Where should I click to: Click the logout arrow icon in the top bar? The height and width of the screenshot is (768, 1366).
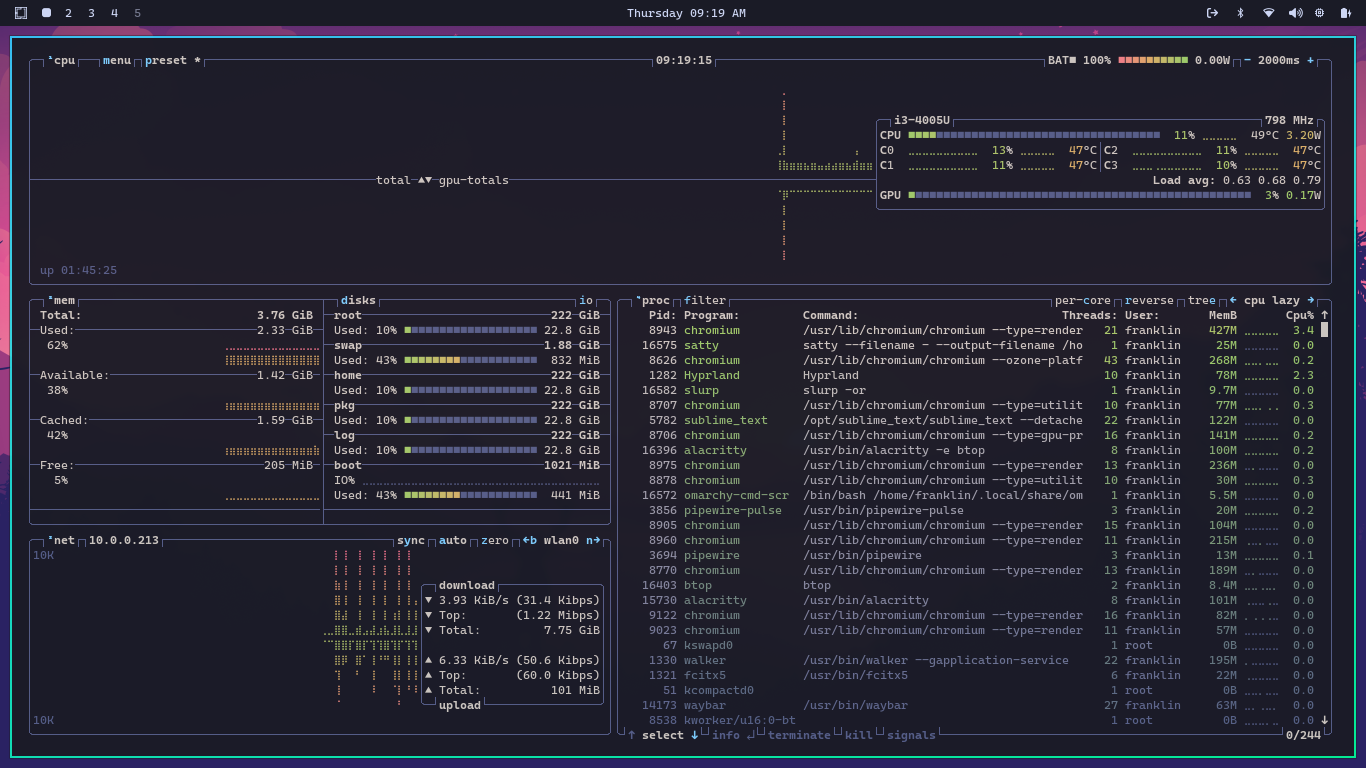coord(1212,13)
